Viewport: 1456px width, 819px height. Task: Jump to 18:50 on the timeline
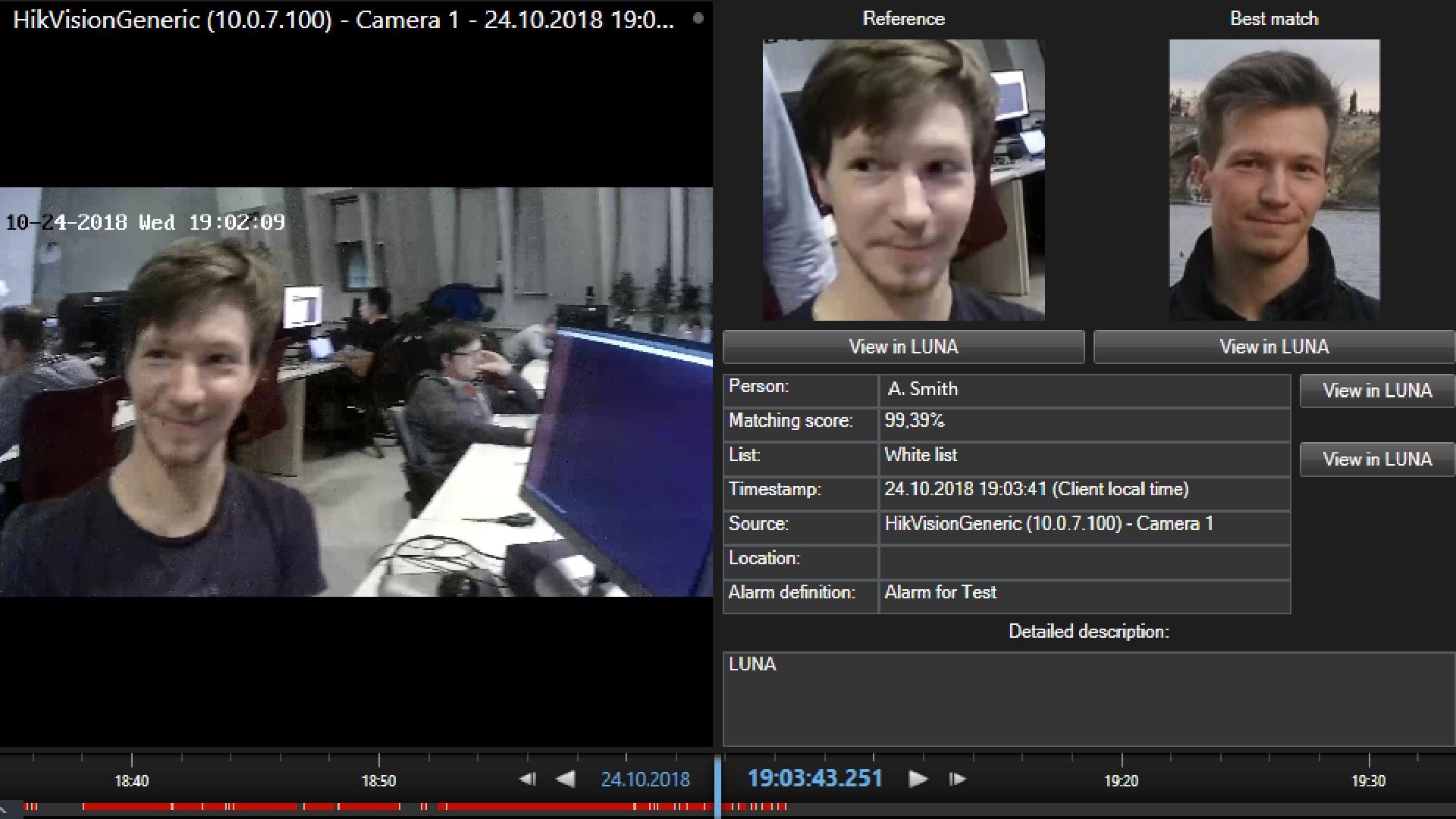point(378,780)
